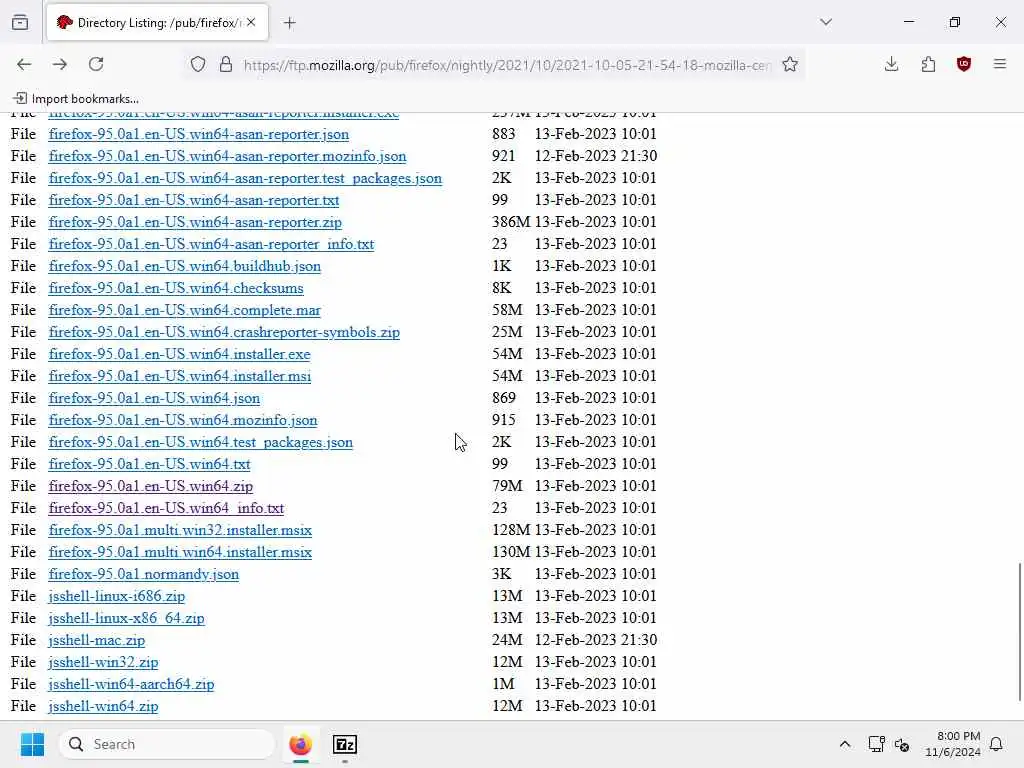Download win64.complete.mar
Screen dimensions: 1024x768
pyautogui.click(x=185, y=310)
